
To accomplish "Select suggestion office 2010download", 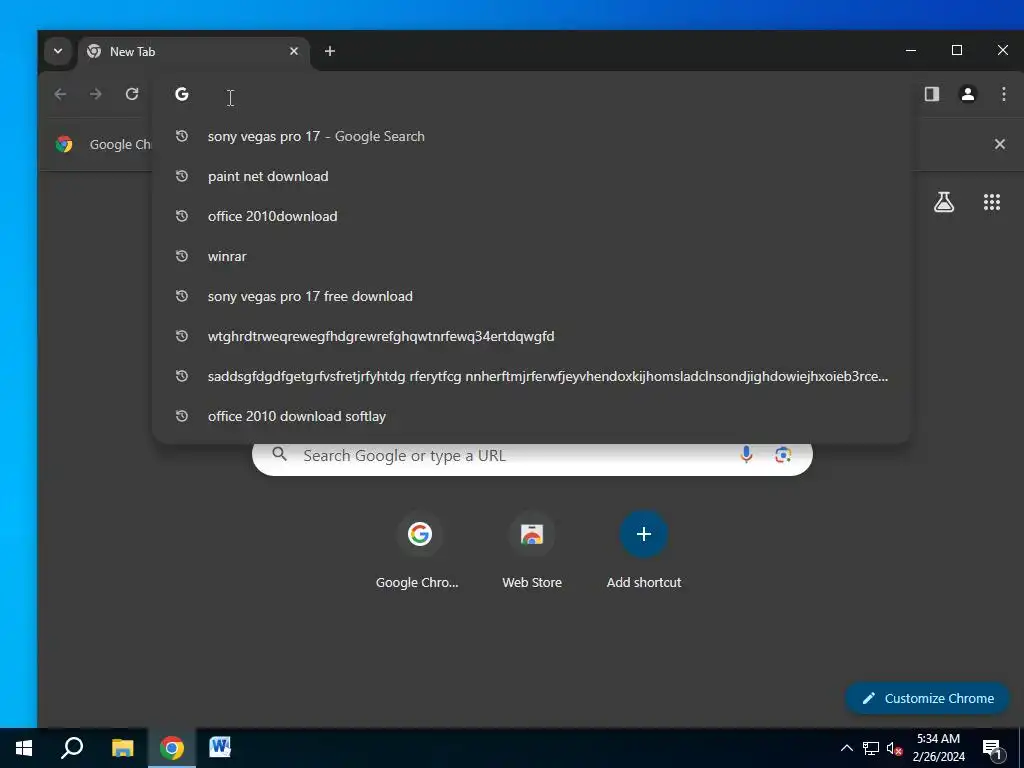I will click(x=531, y=216).
